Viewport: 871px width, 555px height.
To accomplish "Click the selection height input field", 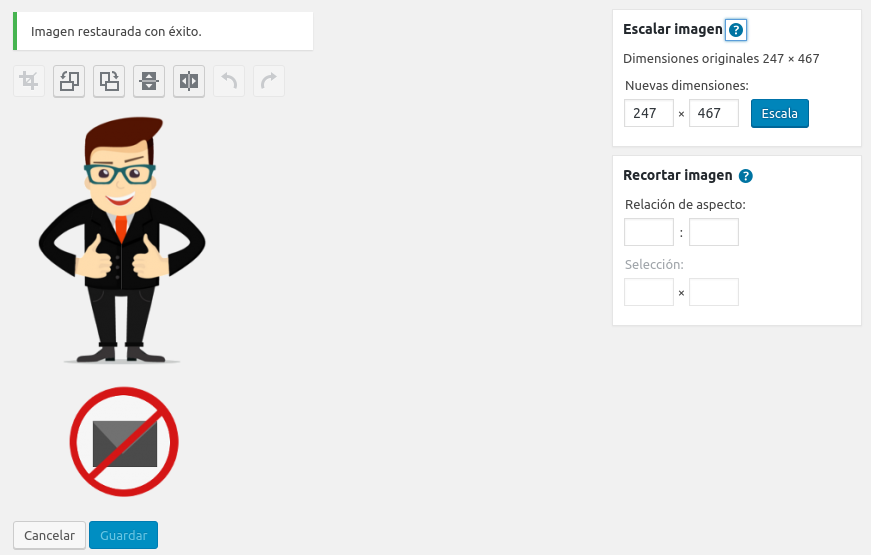I will pyautogui.click(x=714, y=292).
